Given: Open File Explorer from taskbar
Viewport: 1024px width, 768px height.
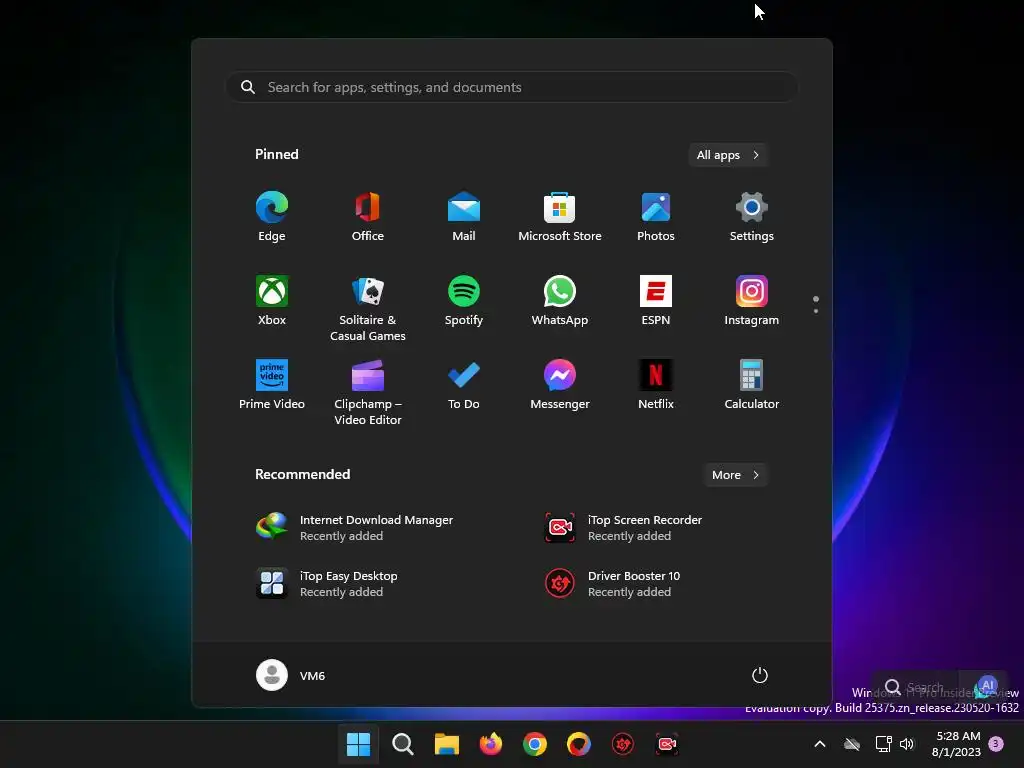Looking at the screenshot, I should click(x=447, y=744).
